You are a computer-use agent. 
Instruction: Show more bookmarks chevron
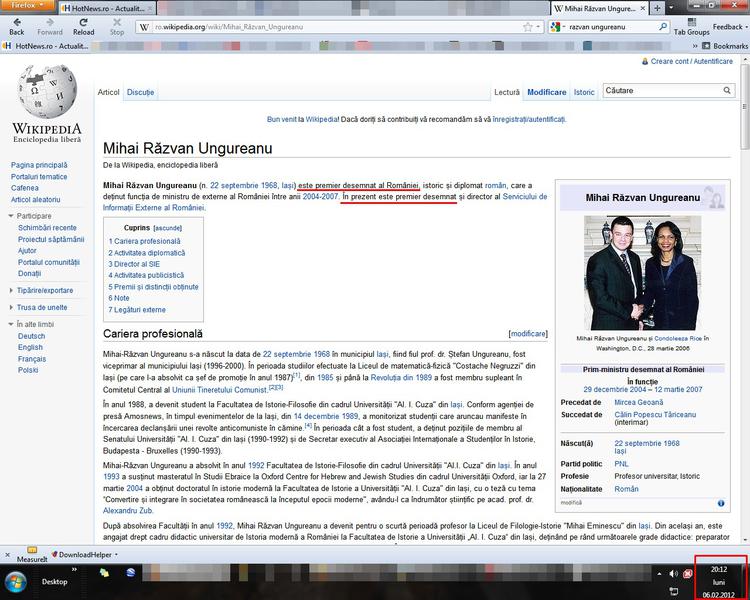pyautogui.click(x=695, y=46)
